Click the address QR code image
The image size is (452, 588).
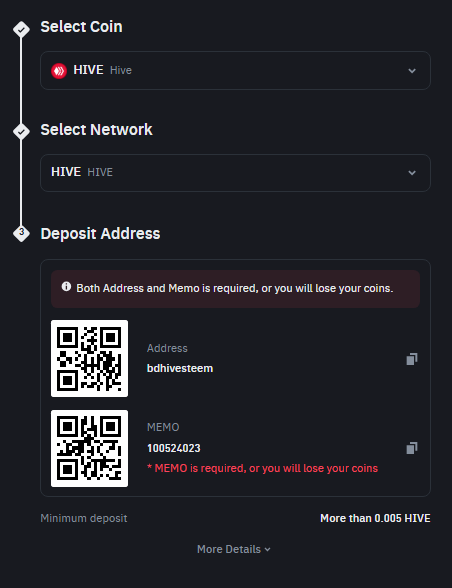click(x=89, y=358)
